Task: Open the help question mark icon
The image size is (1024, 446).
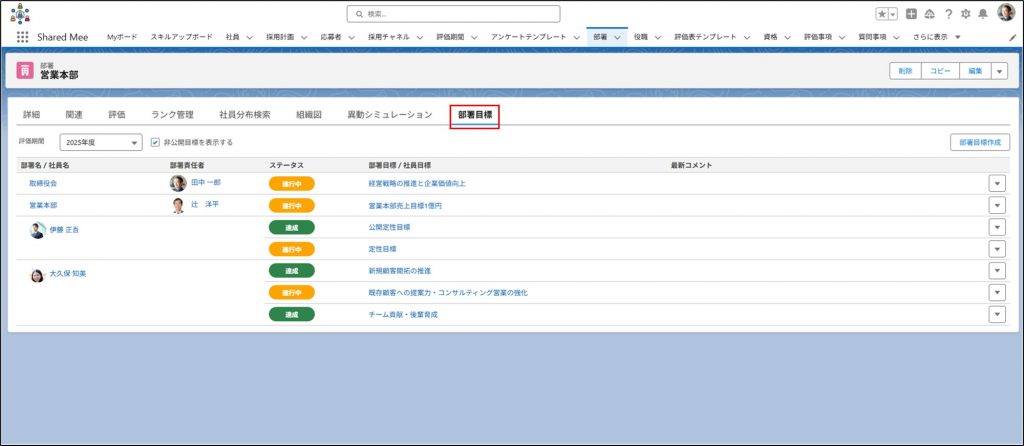Action: pos(948,14)
